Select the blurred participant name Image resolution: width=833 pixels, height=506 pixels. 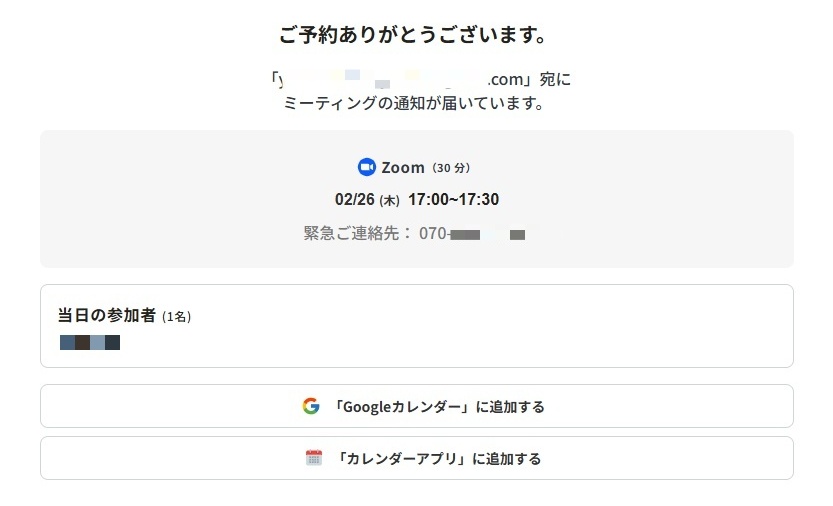coord(90,342)
